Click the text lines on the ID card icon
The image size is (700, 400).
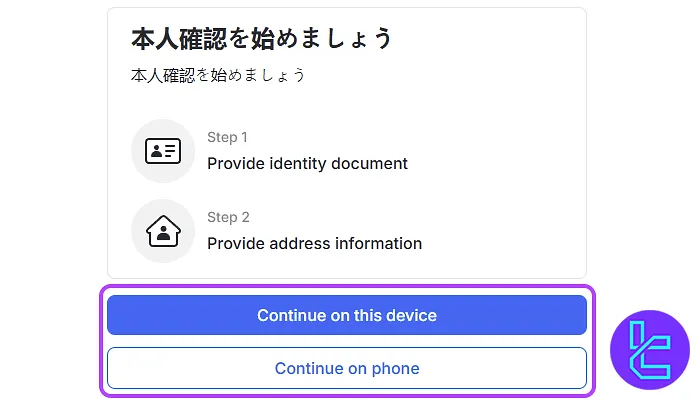click(171, 151)
